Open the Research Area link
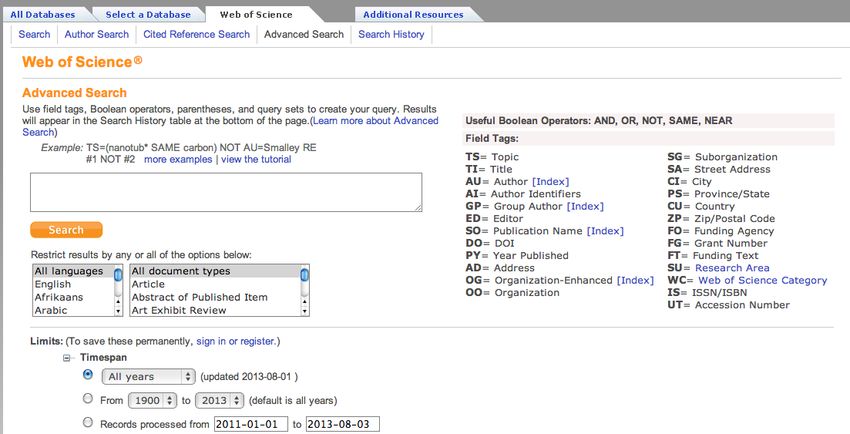 click(732, 268)
